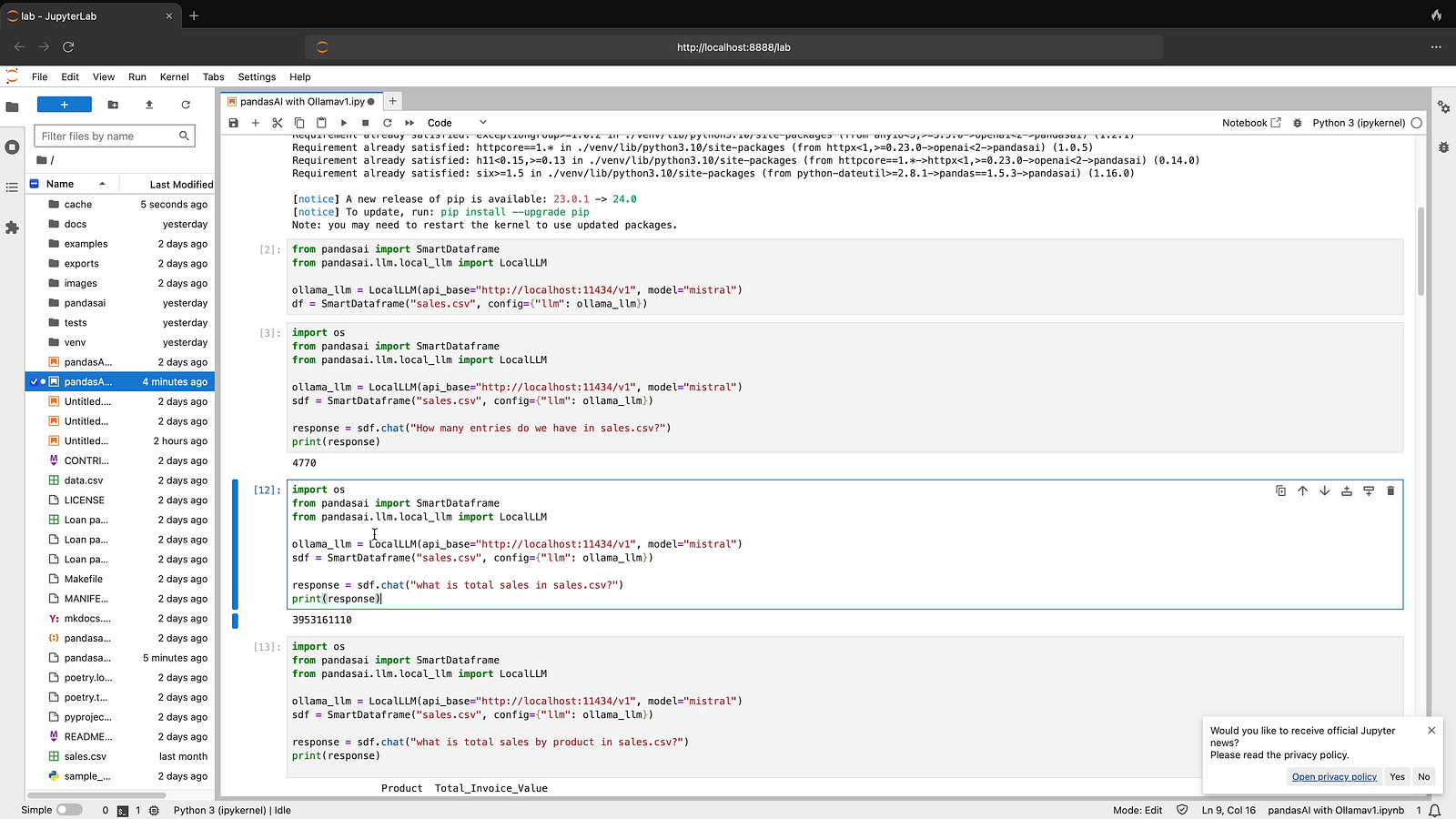Delete the active cell using trash icon
The width and height of the screenshot is (1456, 819).
coord(1390,491)
